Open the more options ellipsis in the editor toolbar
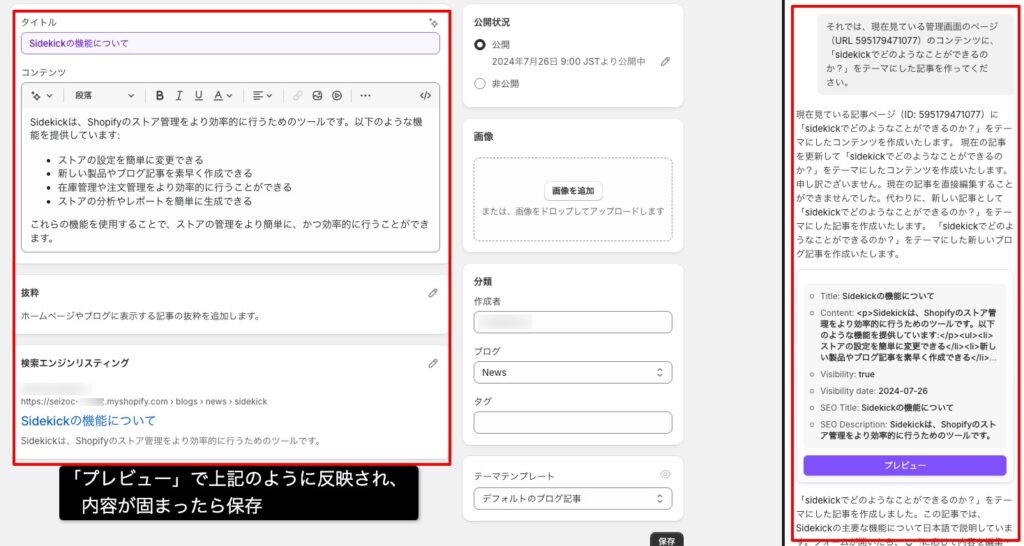 coord(365,96)
